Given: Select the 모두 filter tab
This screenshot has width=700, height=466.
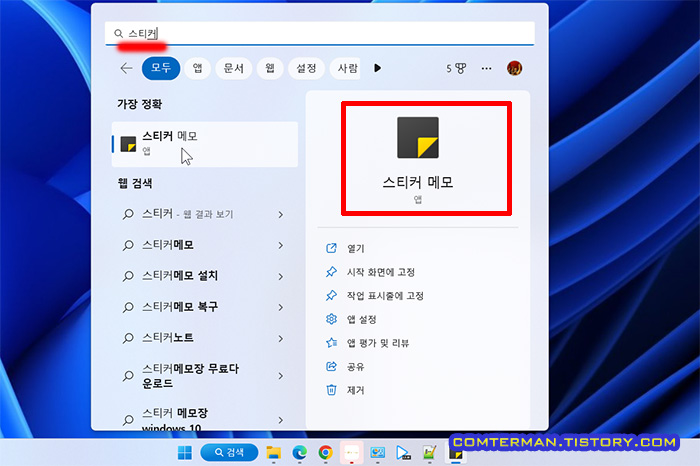Looking at the screenshot, I should [161, 68].
